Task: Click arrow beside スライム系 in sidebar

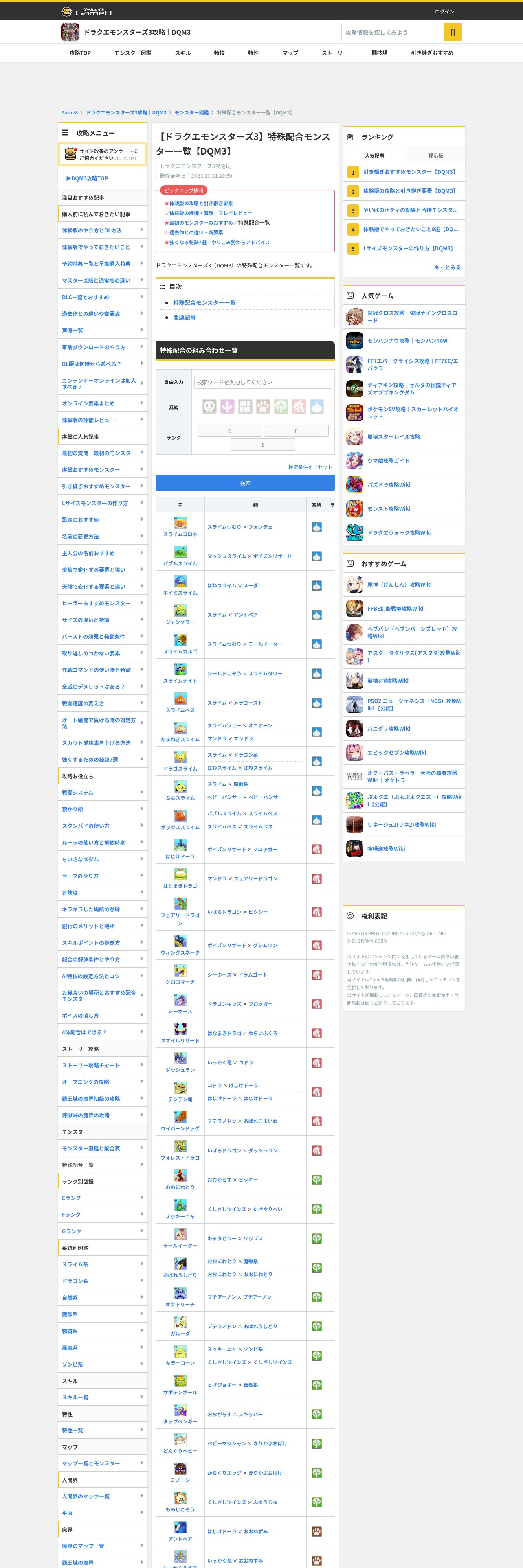Action: pos(142,1264)
